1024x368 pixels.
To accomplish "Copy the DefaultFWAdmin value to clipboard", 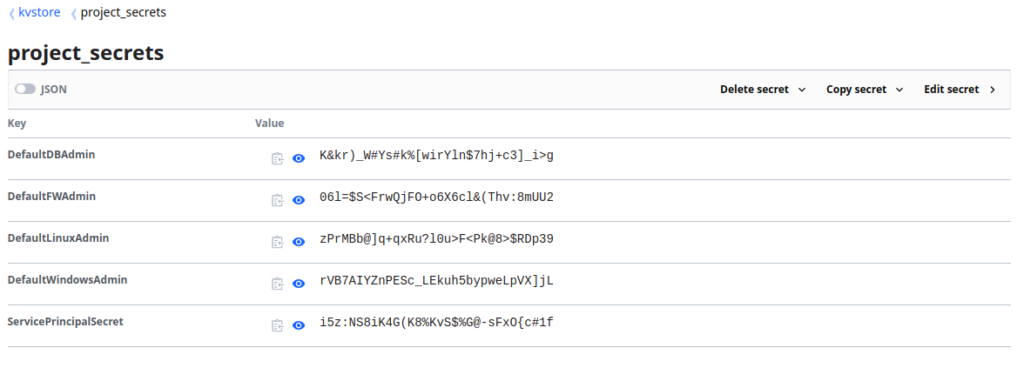I will [278, 200].
